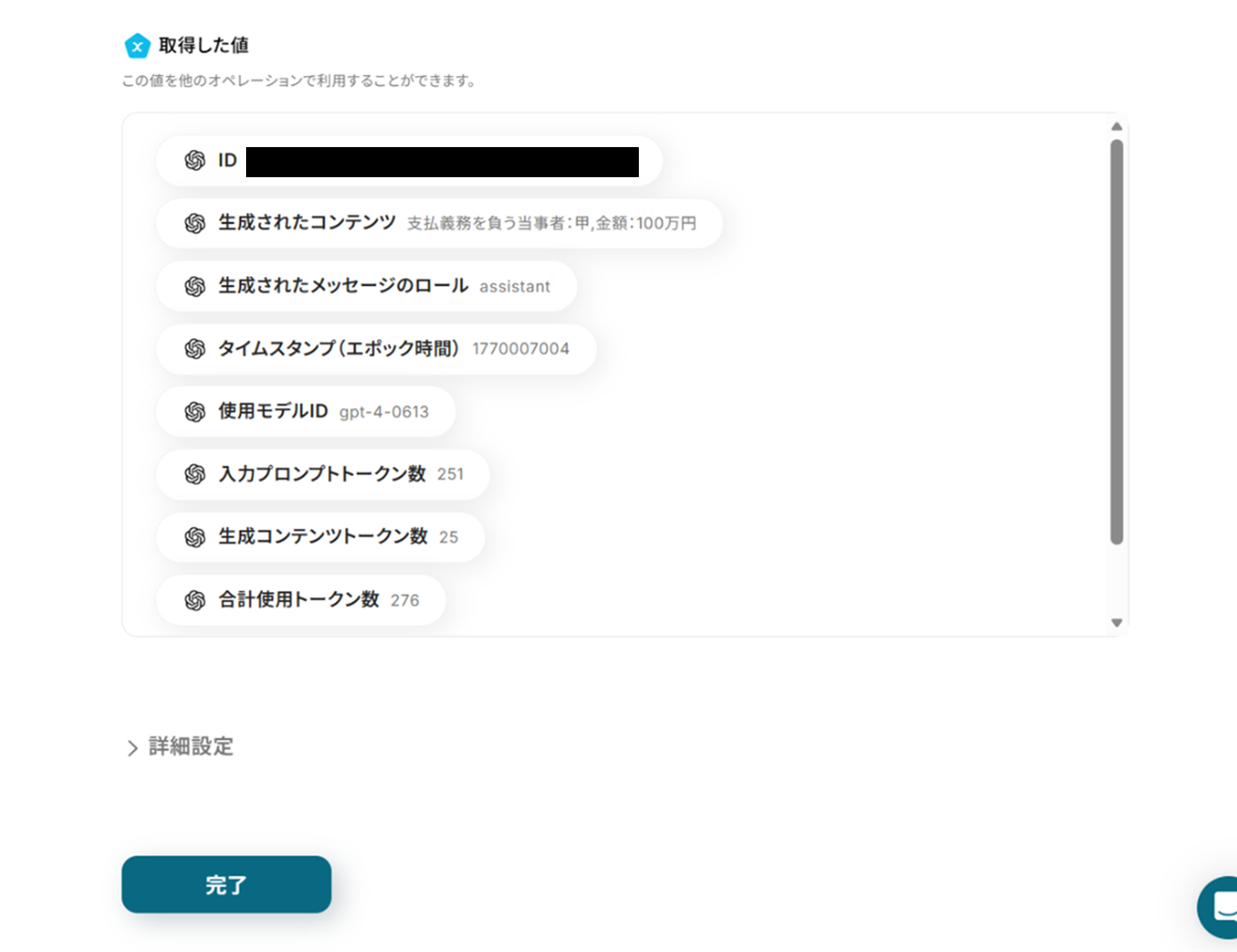Select the 使用モデルID gpt-4-0613 pill

tap(306, 412)
